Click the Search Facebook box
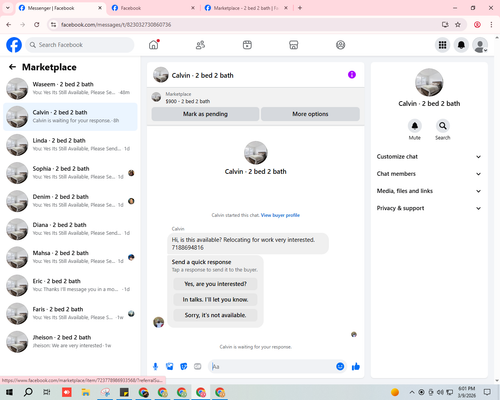The image size is (500, 400). pyautogui.click(x=80, y=45)
